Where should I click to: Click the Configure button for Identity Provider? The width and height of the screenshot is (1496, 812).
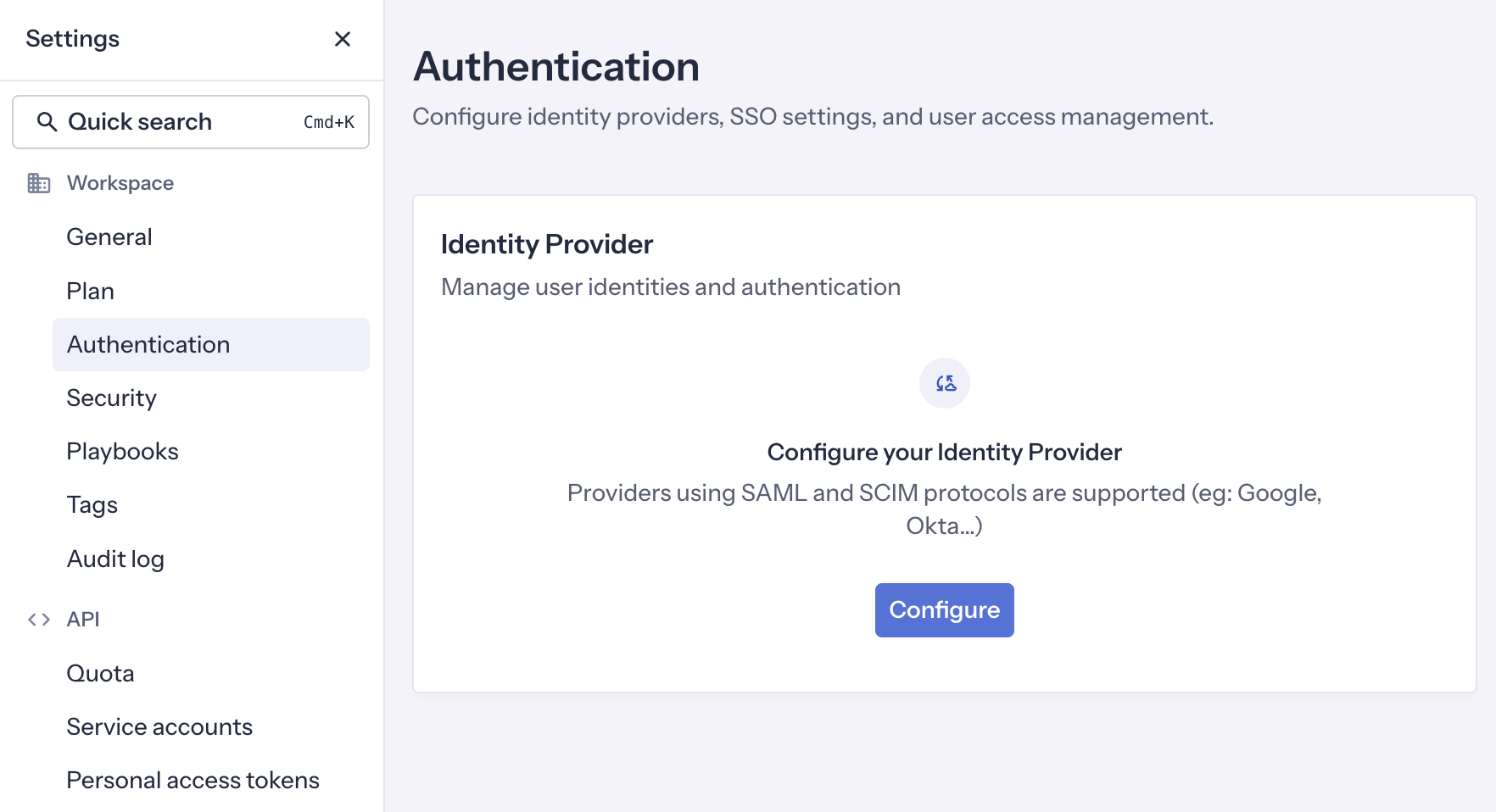click(x=944, y=610)
